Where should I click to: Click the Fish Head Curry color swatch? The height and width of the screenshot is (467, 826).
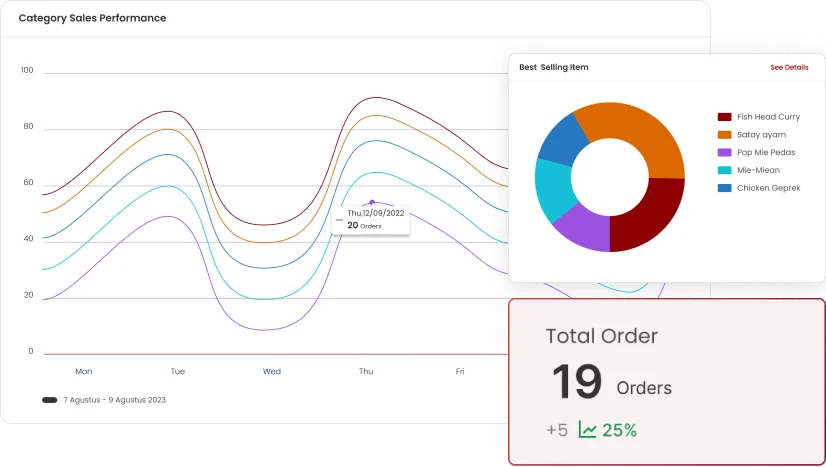tap(724, 117)
